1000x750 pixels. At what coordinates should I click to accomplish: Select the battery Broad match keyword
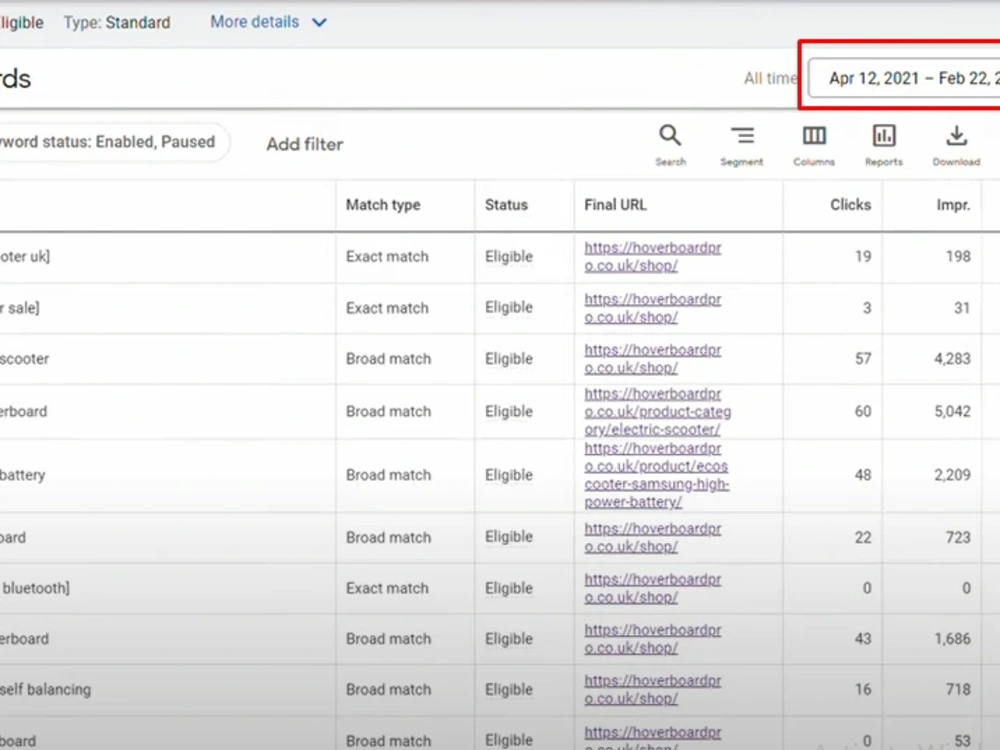tap(23, 475)
